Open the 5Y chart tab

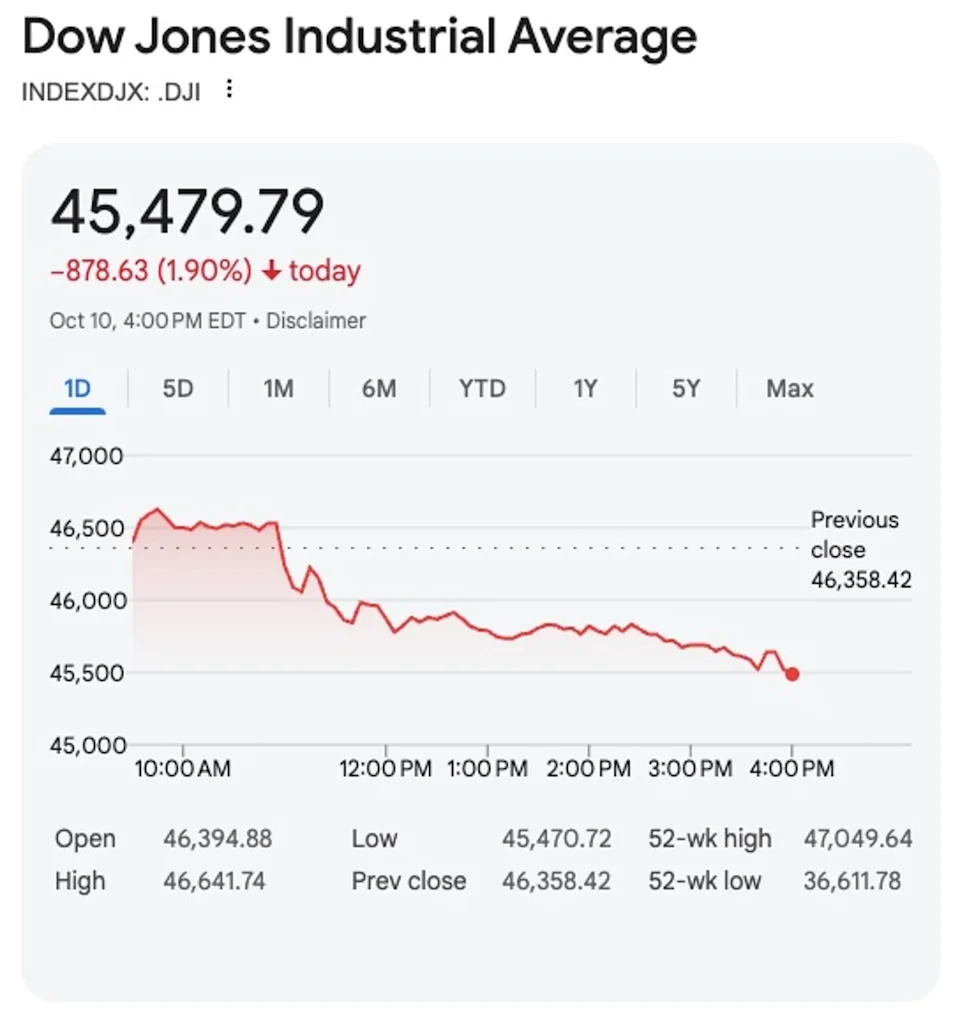pyautogui.click(x=686, y=388)
